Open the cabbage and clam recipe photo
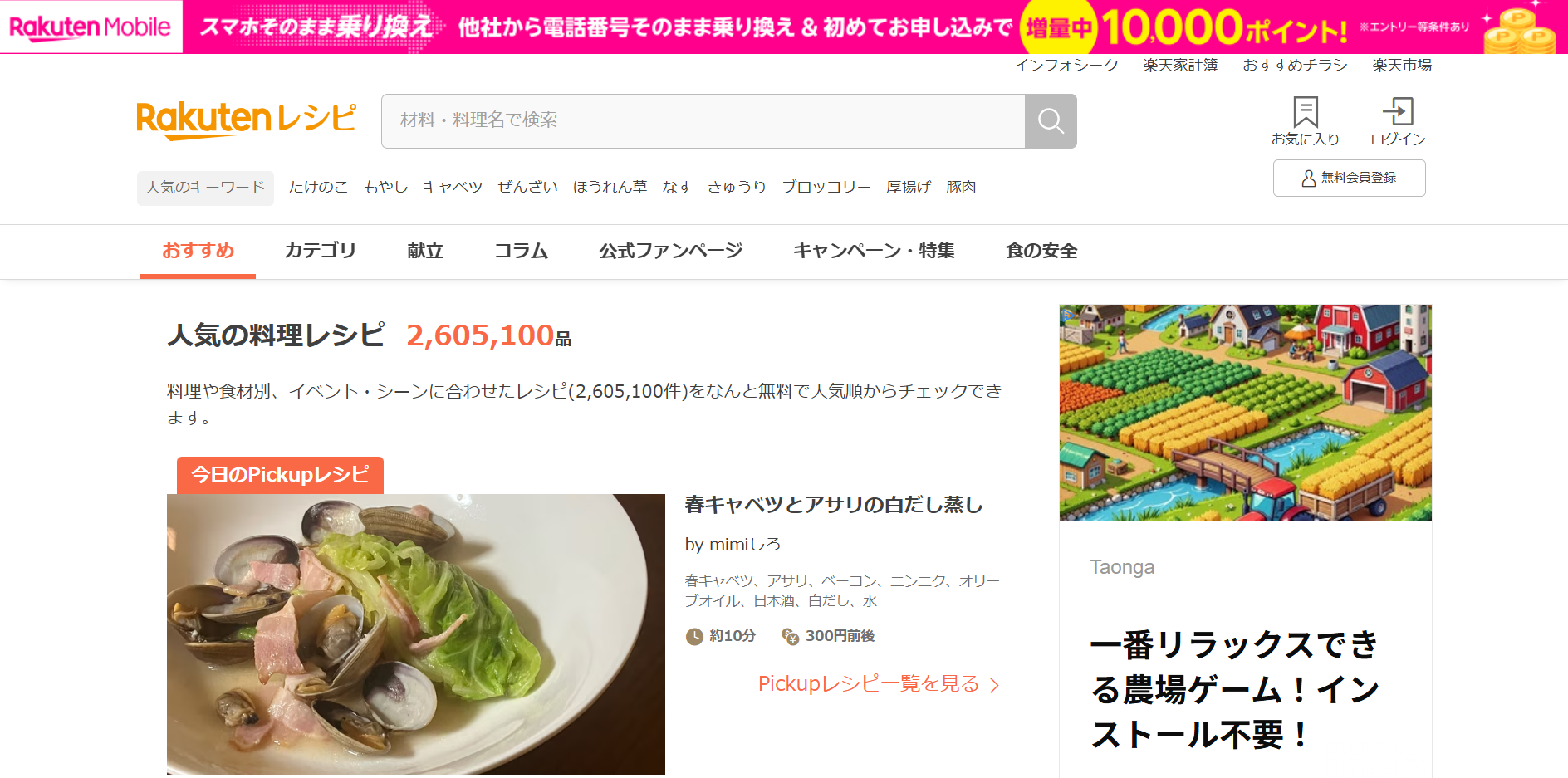 [x=416, y=634]
